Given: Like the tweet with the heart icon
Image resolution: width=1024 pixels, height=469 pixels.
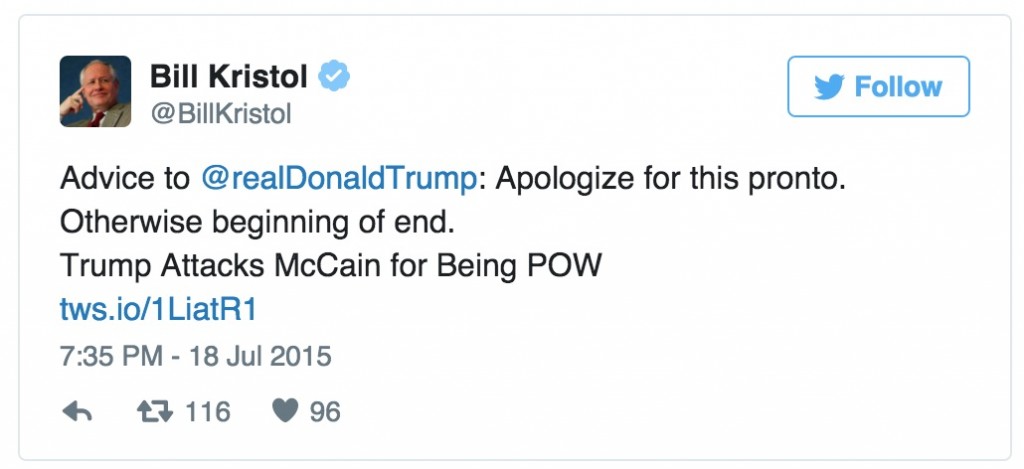Looking at the screenshot, I should pos(286,412).
